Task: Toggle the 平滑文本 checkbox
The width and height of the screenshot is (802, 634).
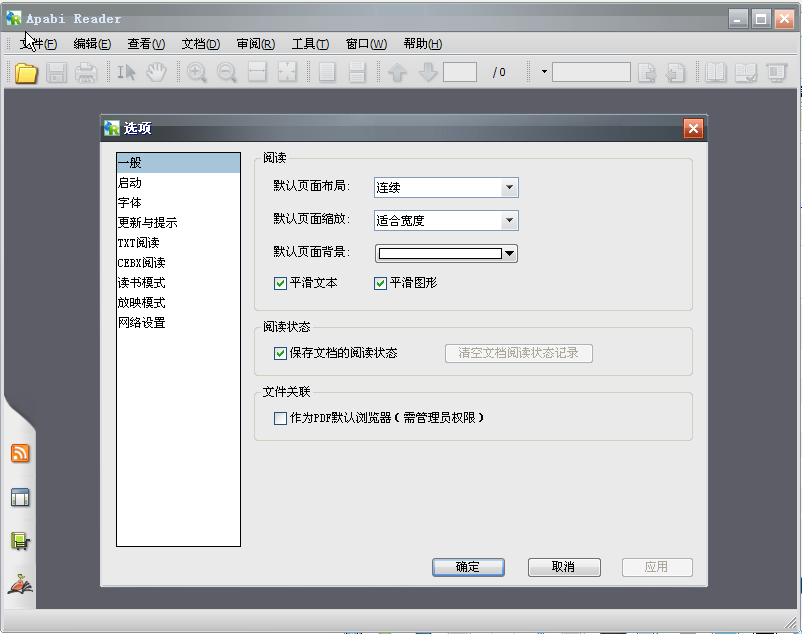Action: point(280,283)
